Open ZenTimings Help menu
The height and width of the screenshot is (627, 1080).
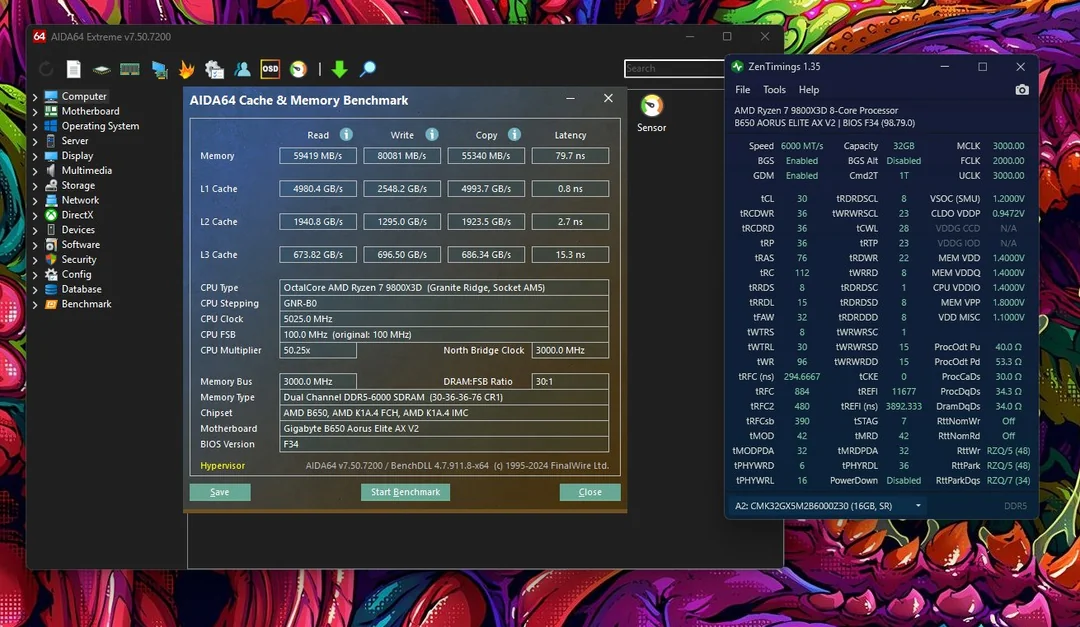point(809,90)
